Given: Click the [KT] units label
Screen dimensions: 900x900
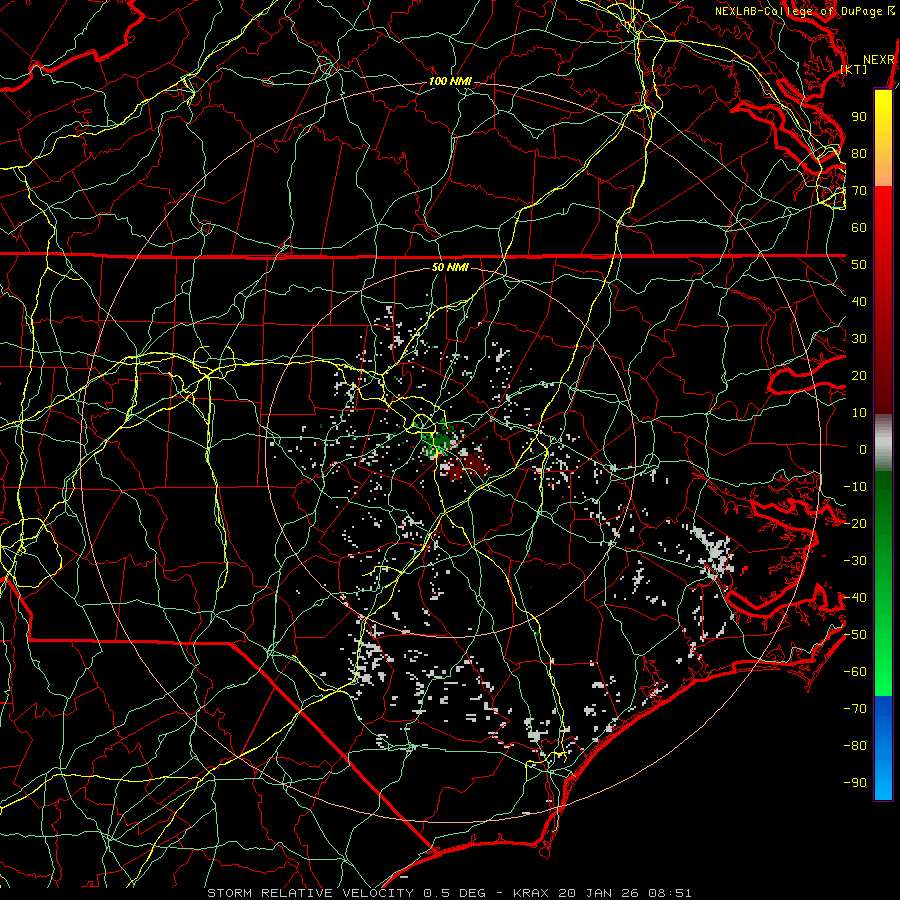Looking at the screenshot, I should 854,69.
